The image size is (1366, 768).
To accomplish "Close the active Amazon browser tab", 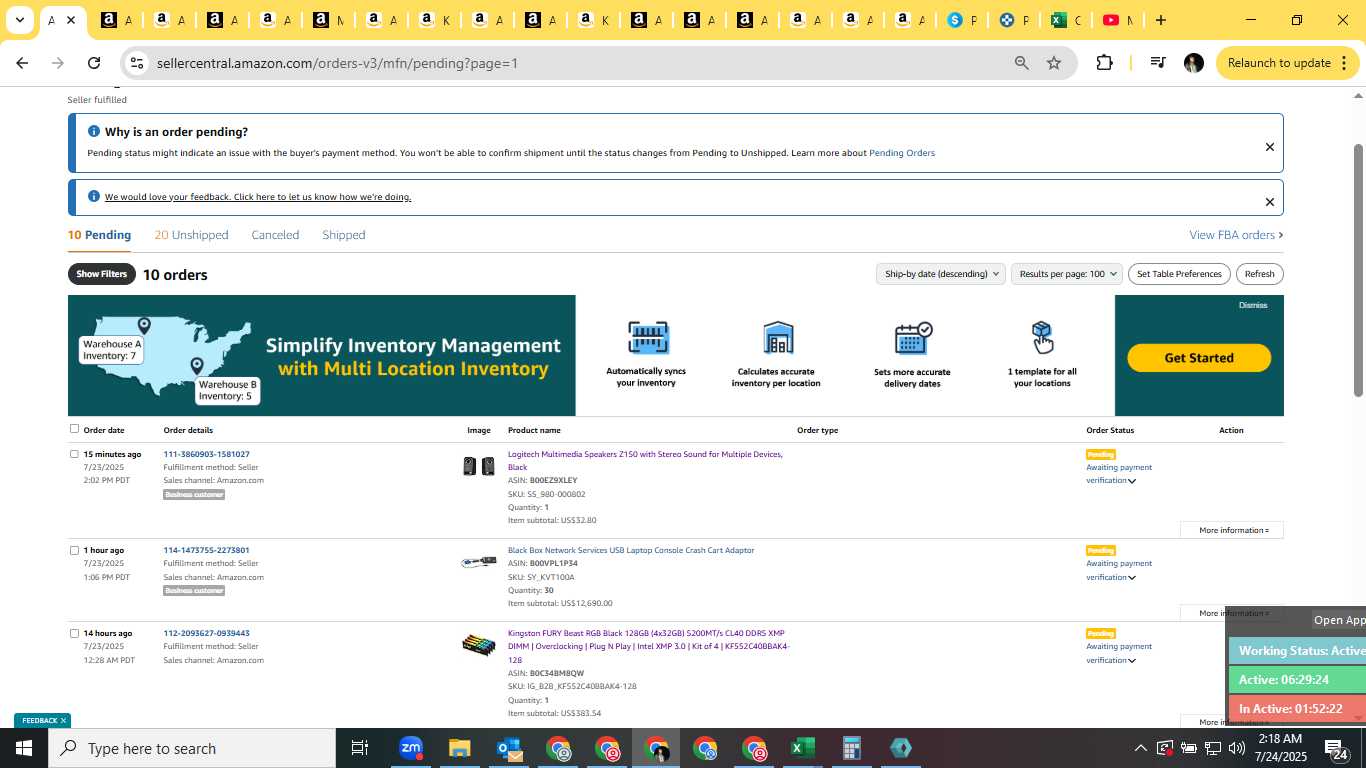I will (70, 20).
